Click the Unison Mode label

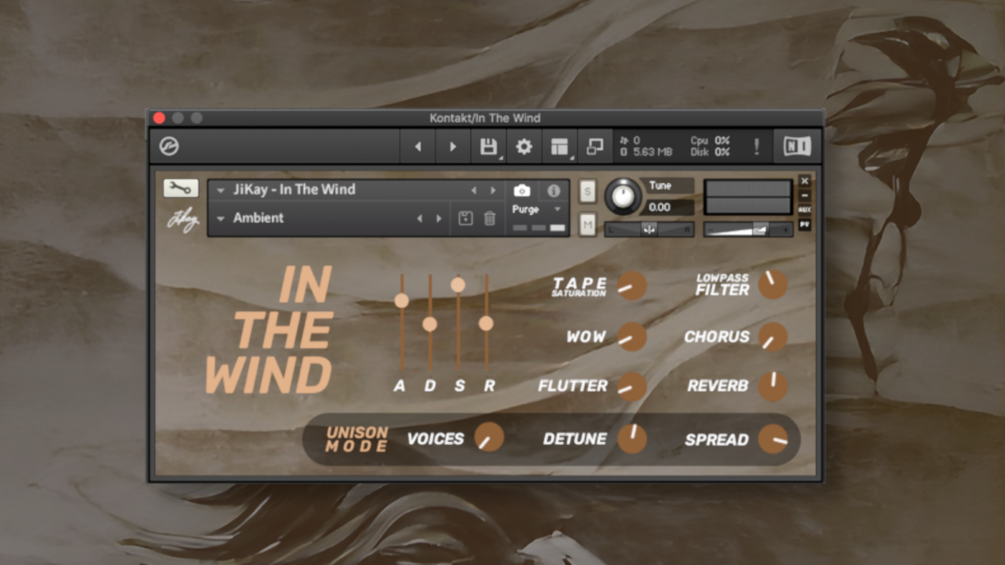[x=357, y=439]
